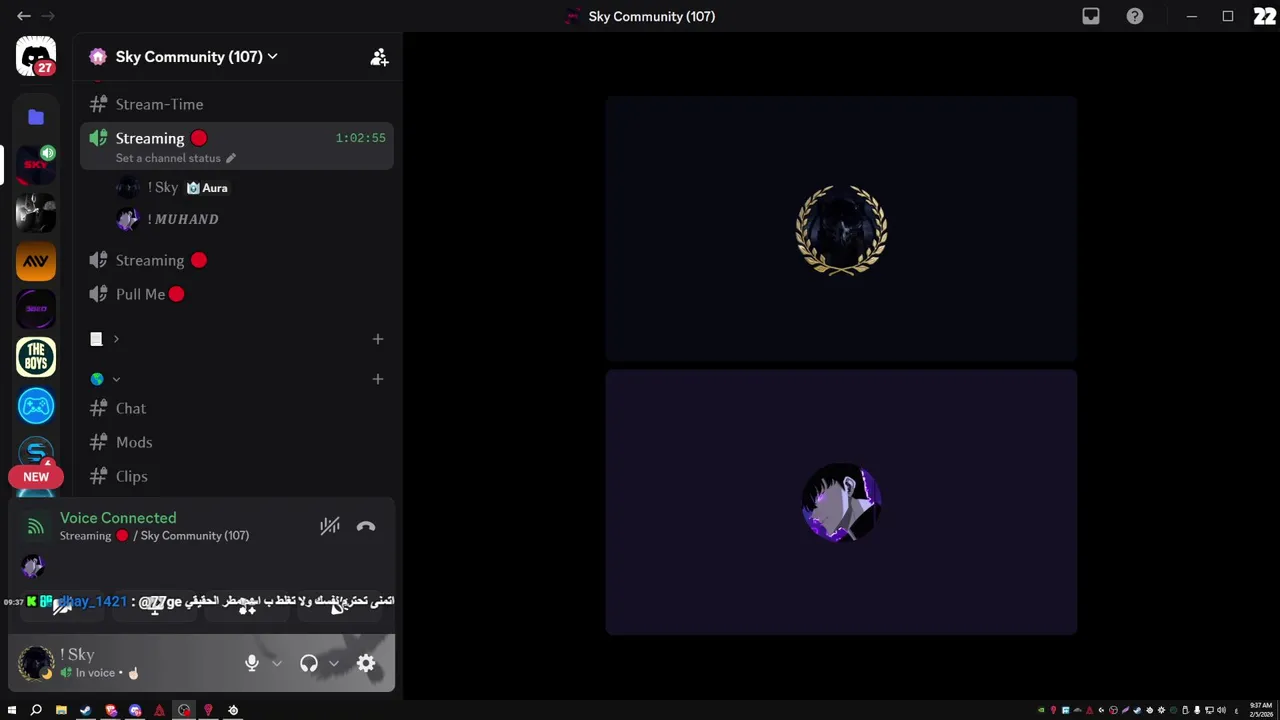Disconnect from voice with the hang-up icon
Screen dimensions: 1280x720
(x=366, y=527)
